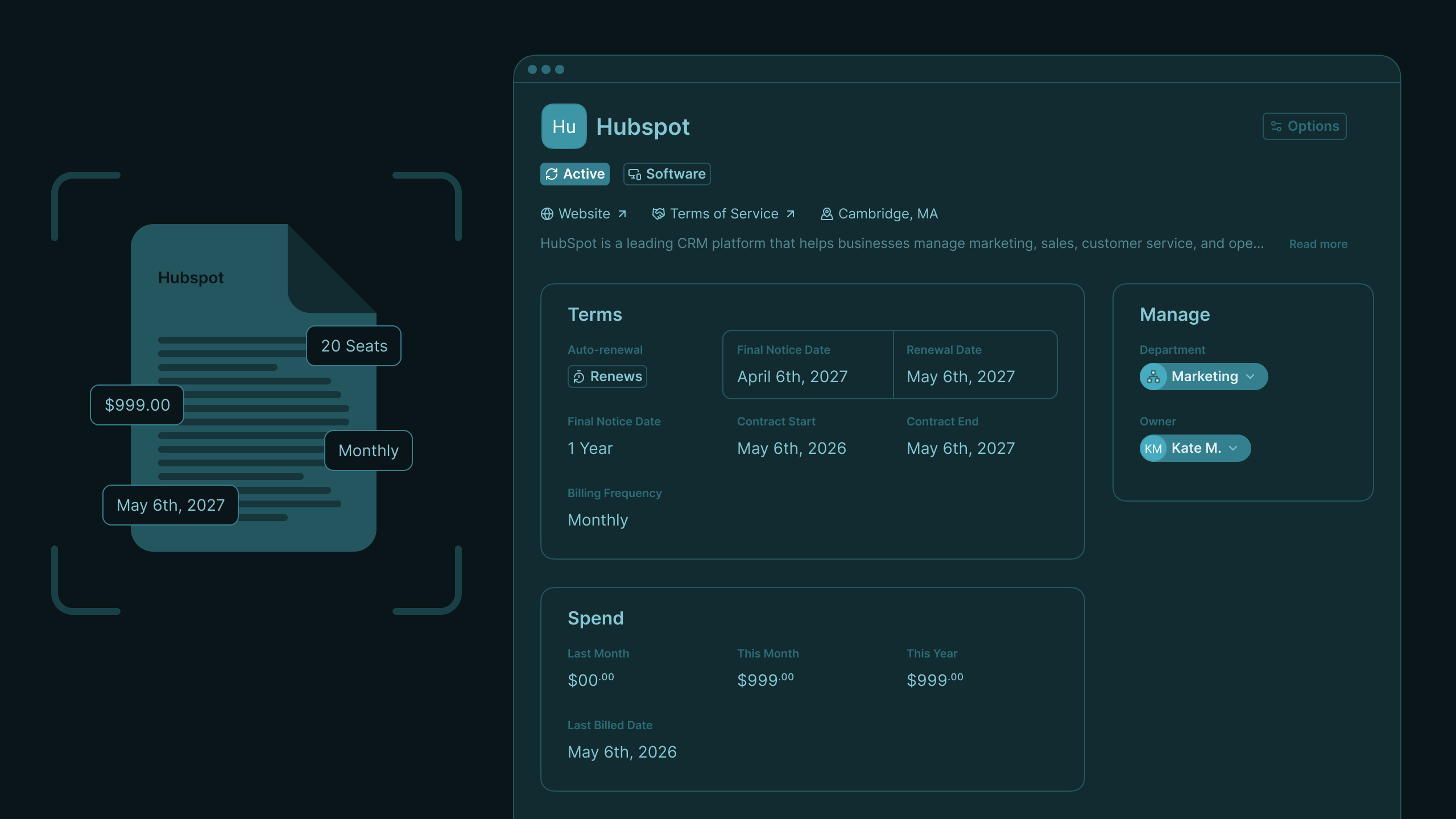Click the location pin icon near Cambridge
The width and height of the screenshot is (1456, 819).
coord(826,214)
